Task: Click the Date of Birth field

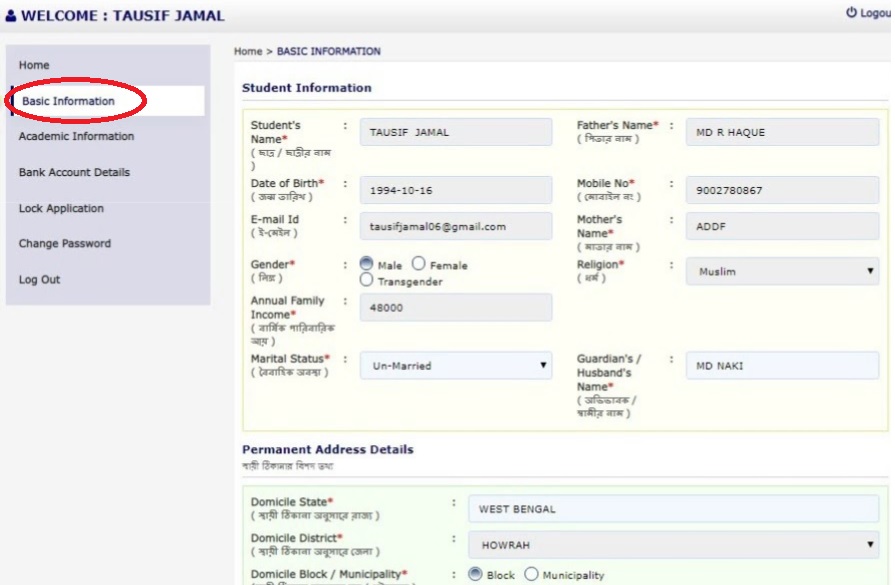Action: coord(455,190)
